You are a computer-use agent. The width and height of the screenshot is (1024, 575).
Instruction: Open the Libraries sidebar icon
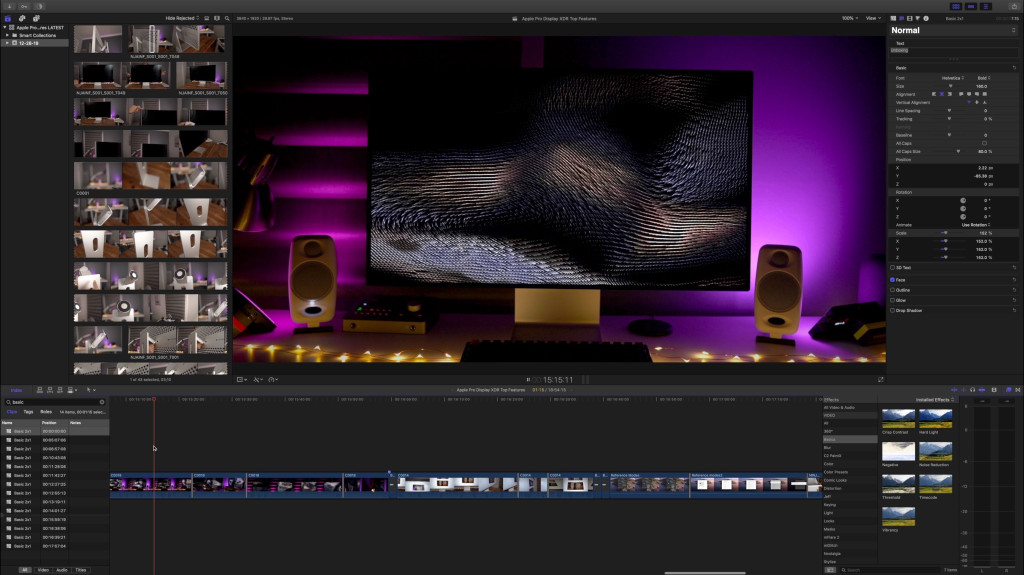pyautogui.click(x=8, y=18)
